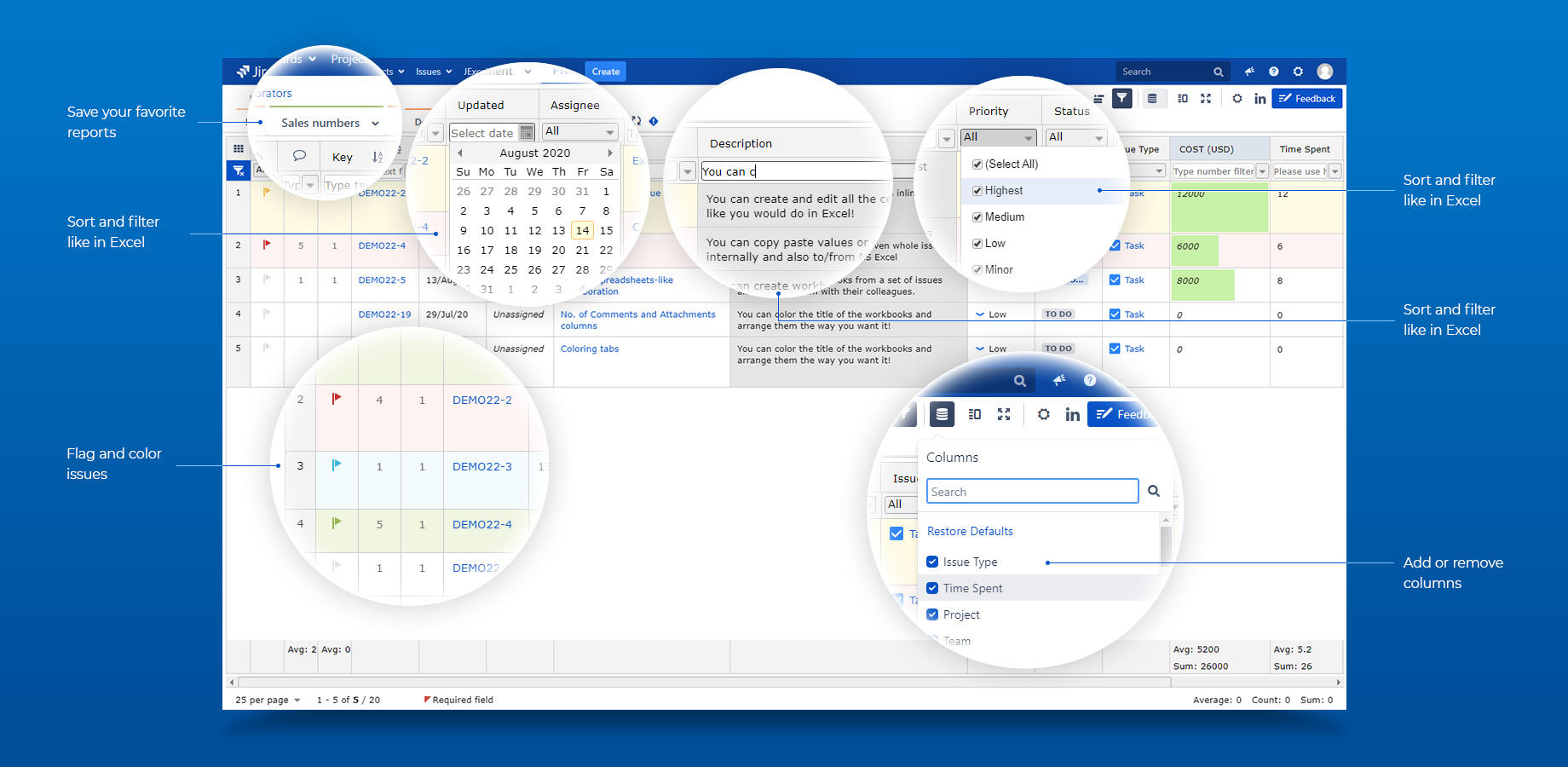Click the comment bubble column header icon
This screenshot has width=1568, height=767.
pyautogui.click(x=299, y=156)
